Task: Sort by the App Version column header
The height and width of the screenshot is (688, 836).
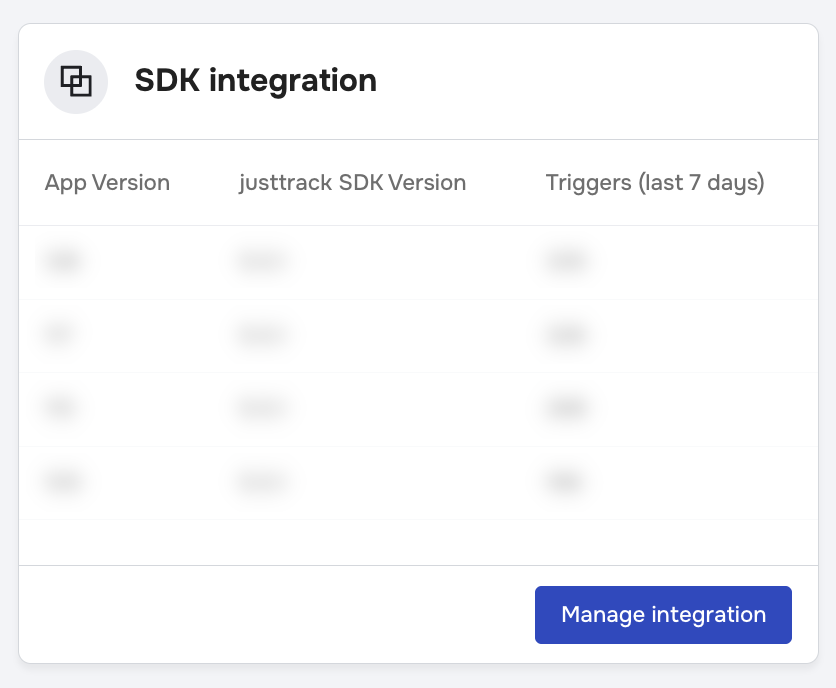Action: (x=107, y=183)
